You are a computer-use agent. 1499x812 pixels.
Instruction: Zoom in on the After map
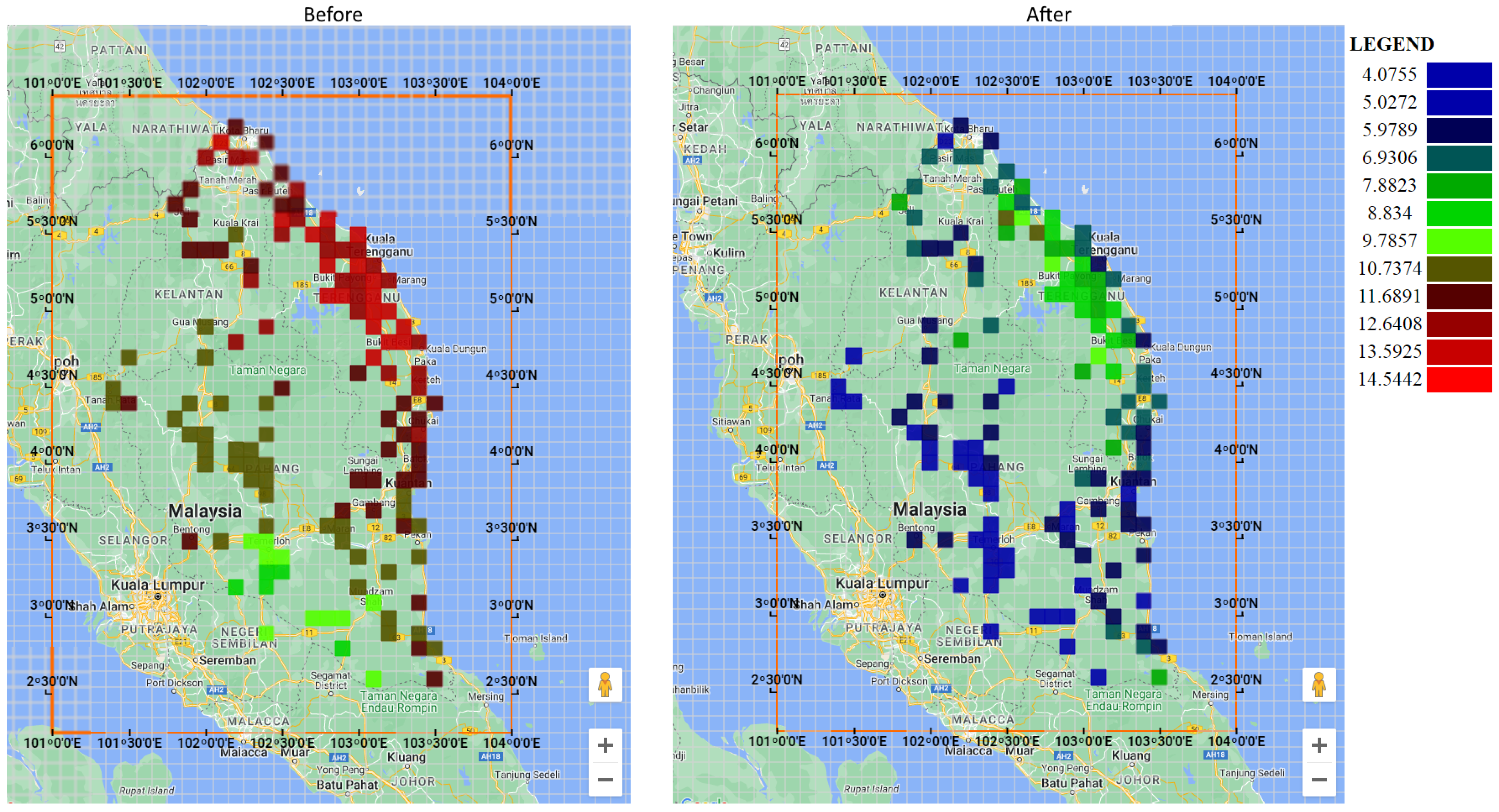[1319, 745]
